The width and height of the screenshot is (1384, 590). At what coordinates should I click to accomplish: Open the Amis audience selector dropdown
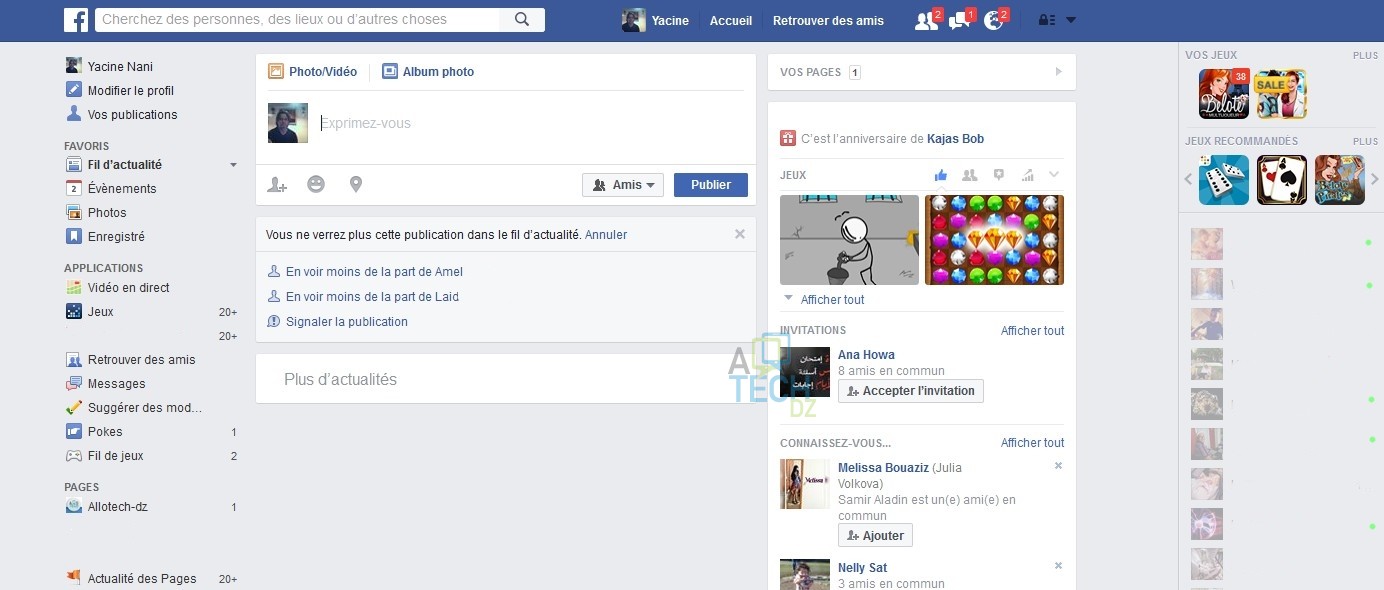click(x=623, y=184)
